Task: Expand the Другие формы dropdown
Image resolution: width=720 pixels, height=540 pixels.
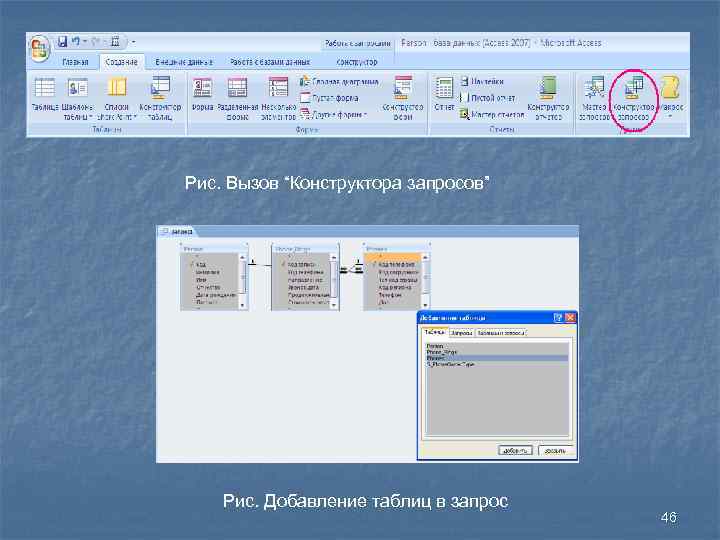Action: pos(333,114)
